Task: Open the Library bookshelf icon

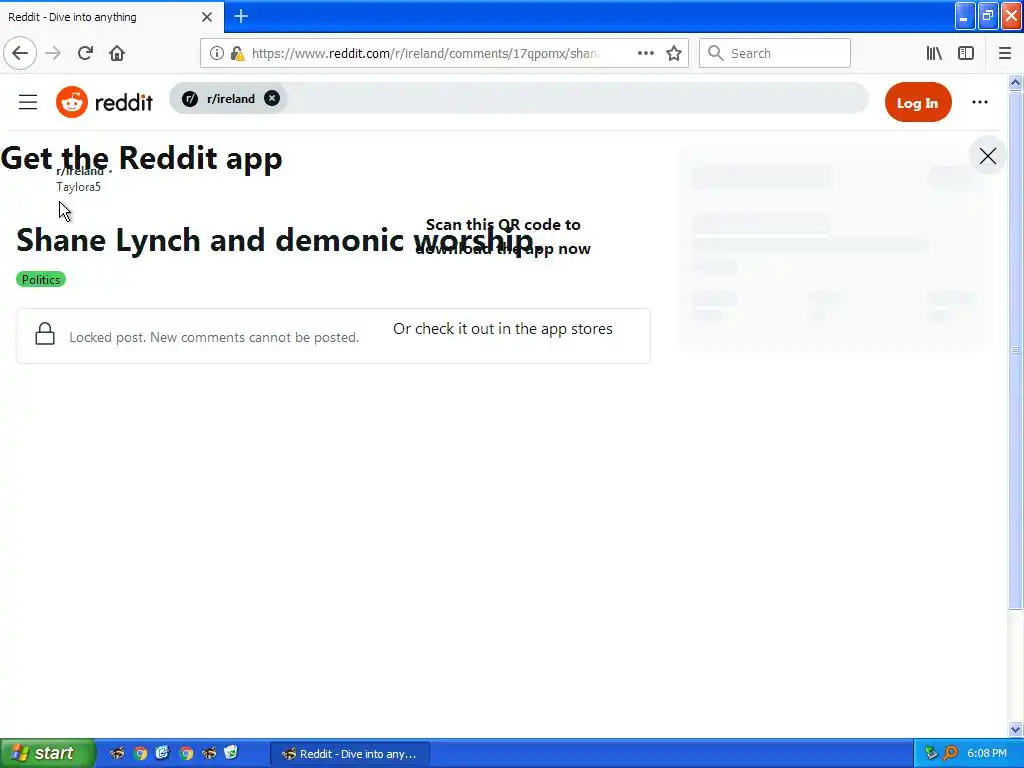Action: [x=934, y=53]
